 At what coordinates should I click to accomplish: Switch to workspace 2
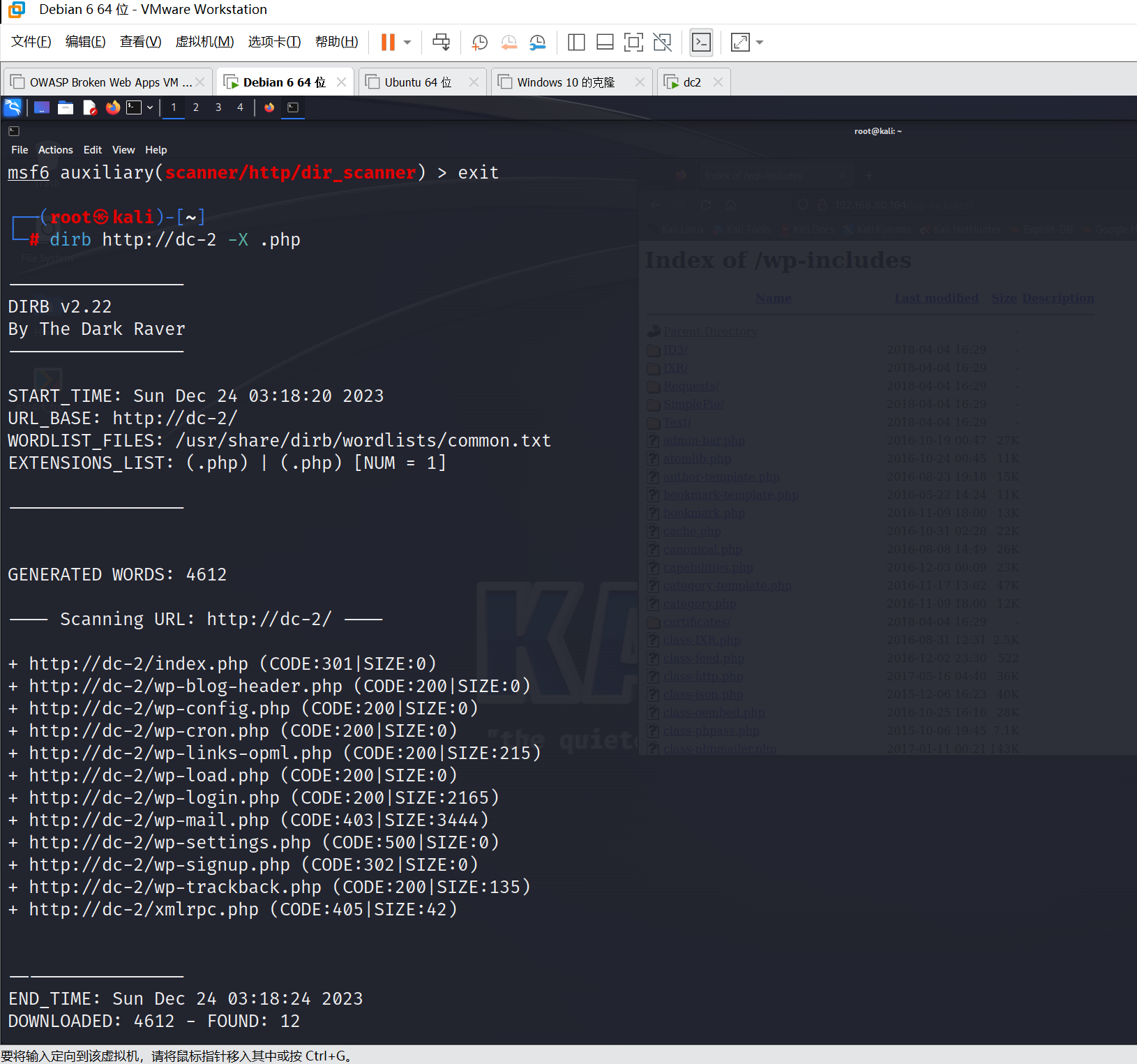pos(196,107)
